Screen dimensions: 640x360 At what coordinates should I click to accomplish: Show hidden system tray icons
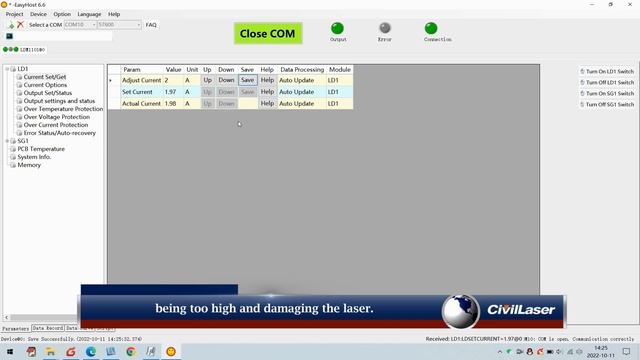500,351
